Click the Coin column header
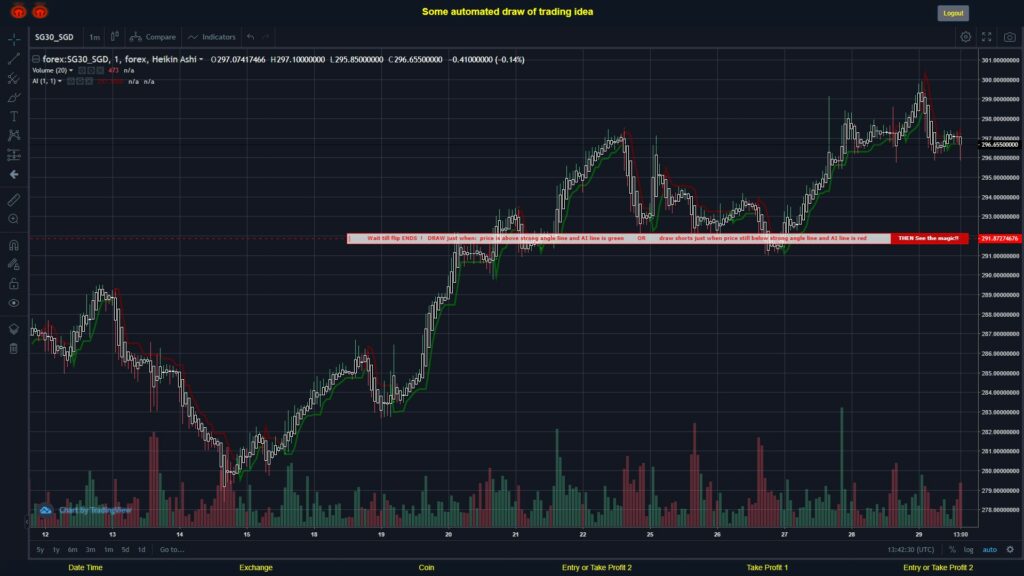This screenshot has height=576, width=1024. click(x=426, y=568)
